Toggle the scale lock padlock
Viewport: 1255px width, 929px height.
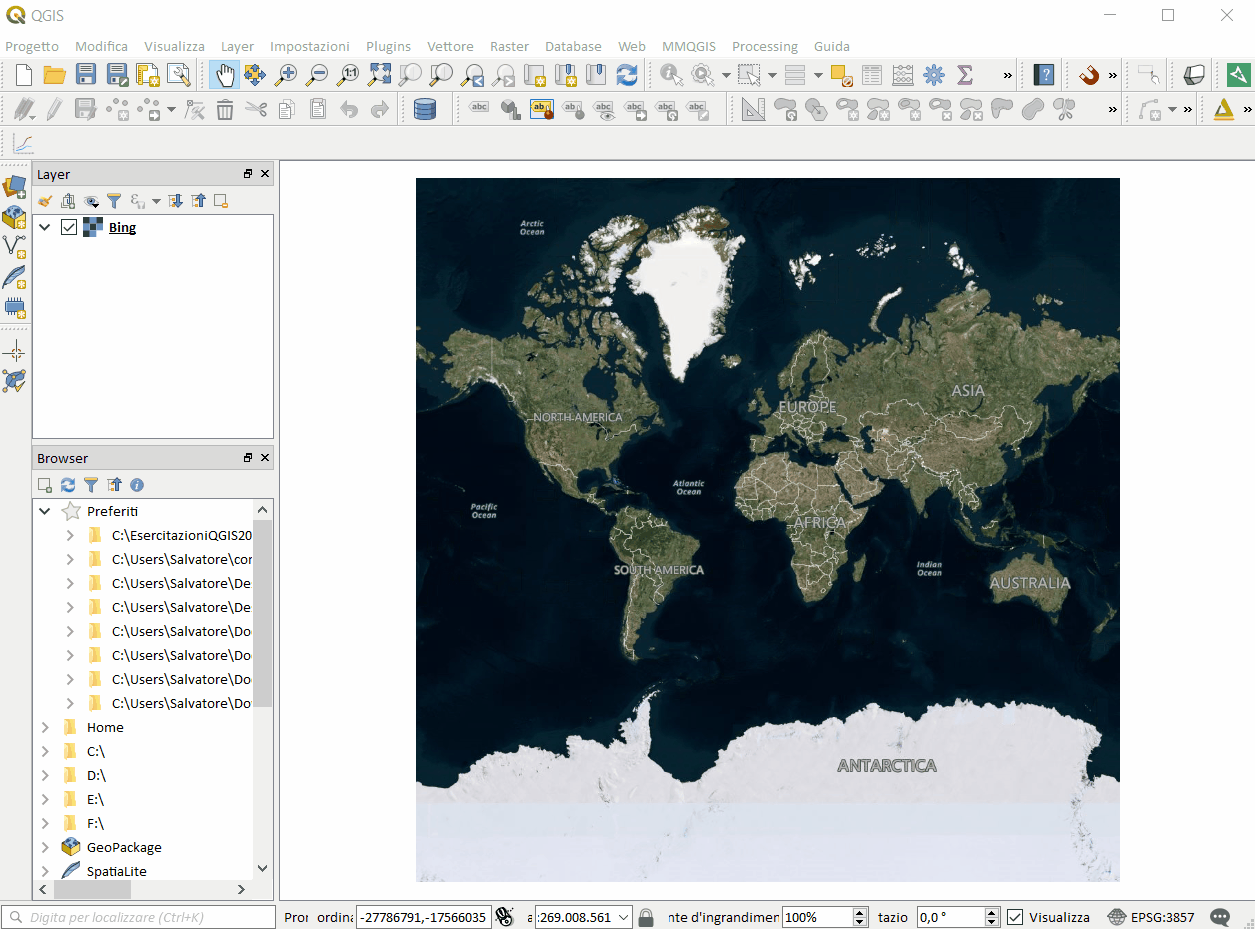click(x=646, y=917)
